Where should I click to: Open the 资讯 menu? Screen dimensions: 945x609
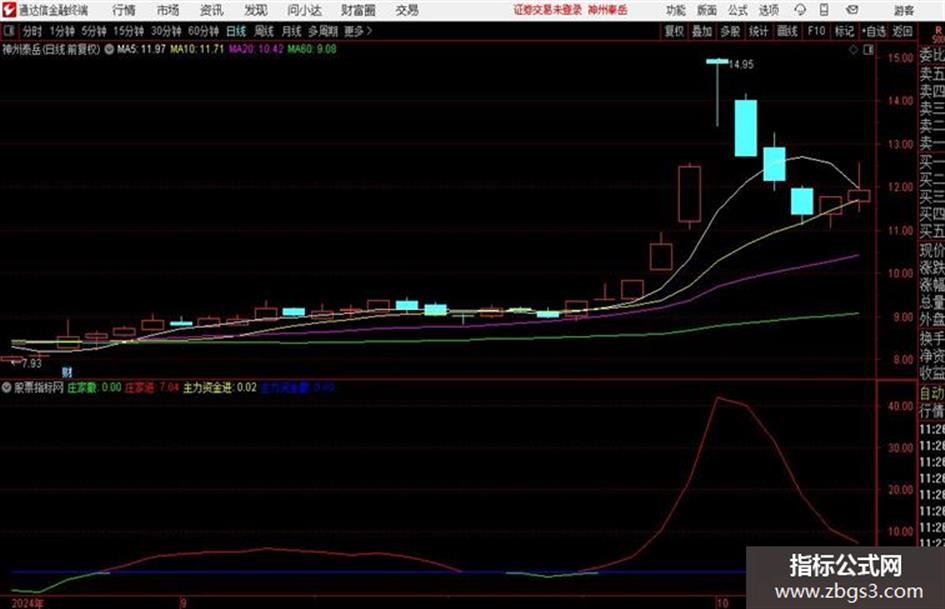coord(211,10)
